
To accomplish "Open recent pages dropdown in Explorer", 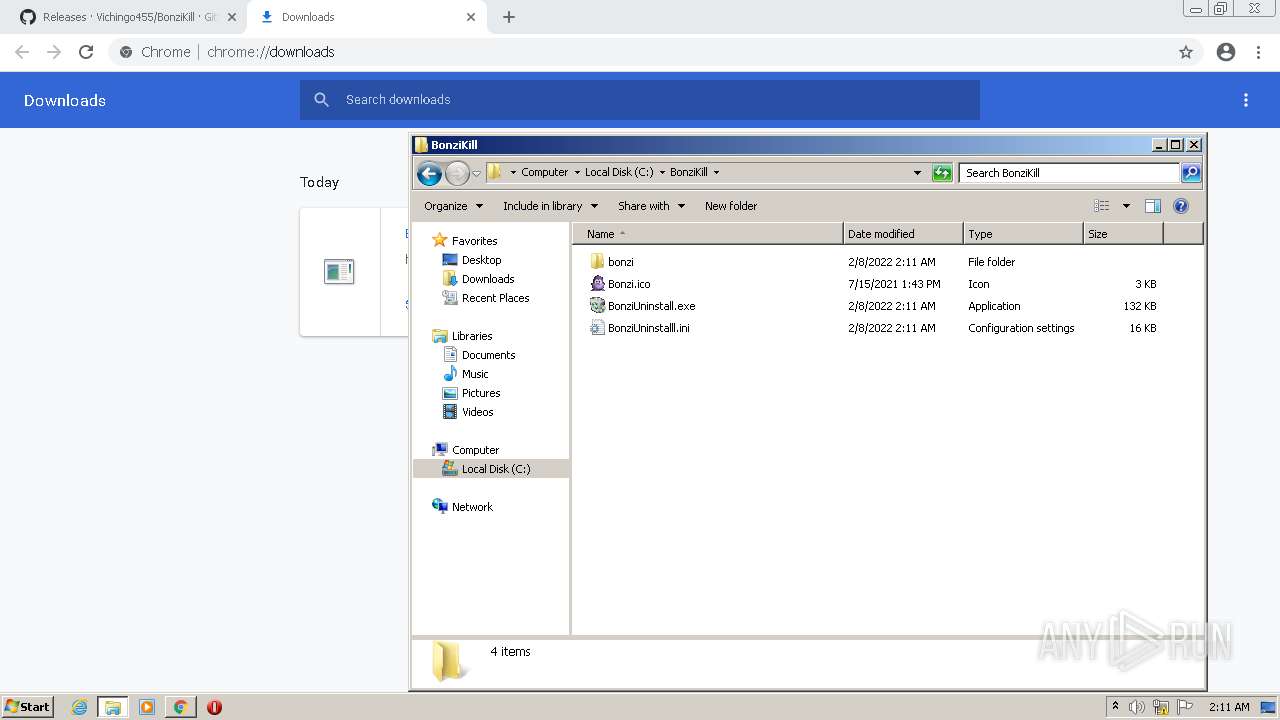I will [477, 173].
